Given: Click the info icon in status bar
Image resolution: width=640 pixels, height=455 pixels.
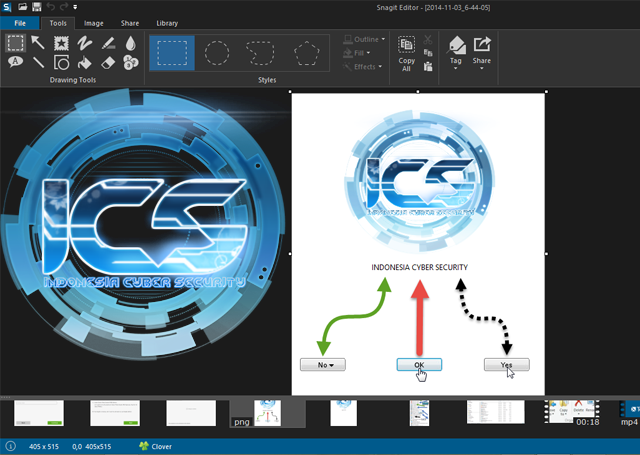Looking at the screenshot, I should click(10, 446).
